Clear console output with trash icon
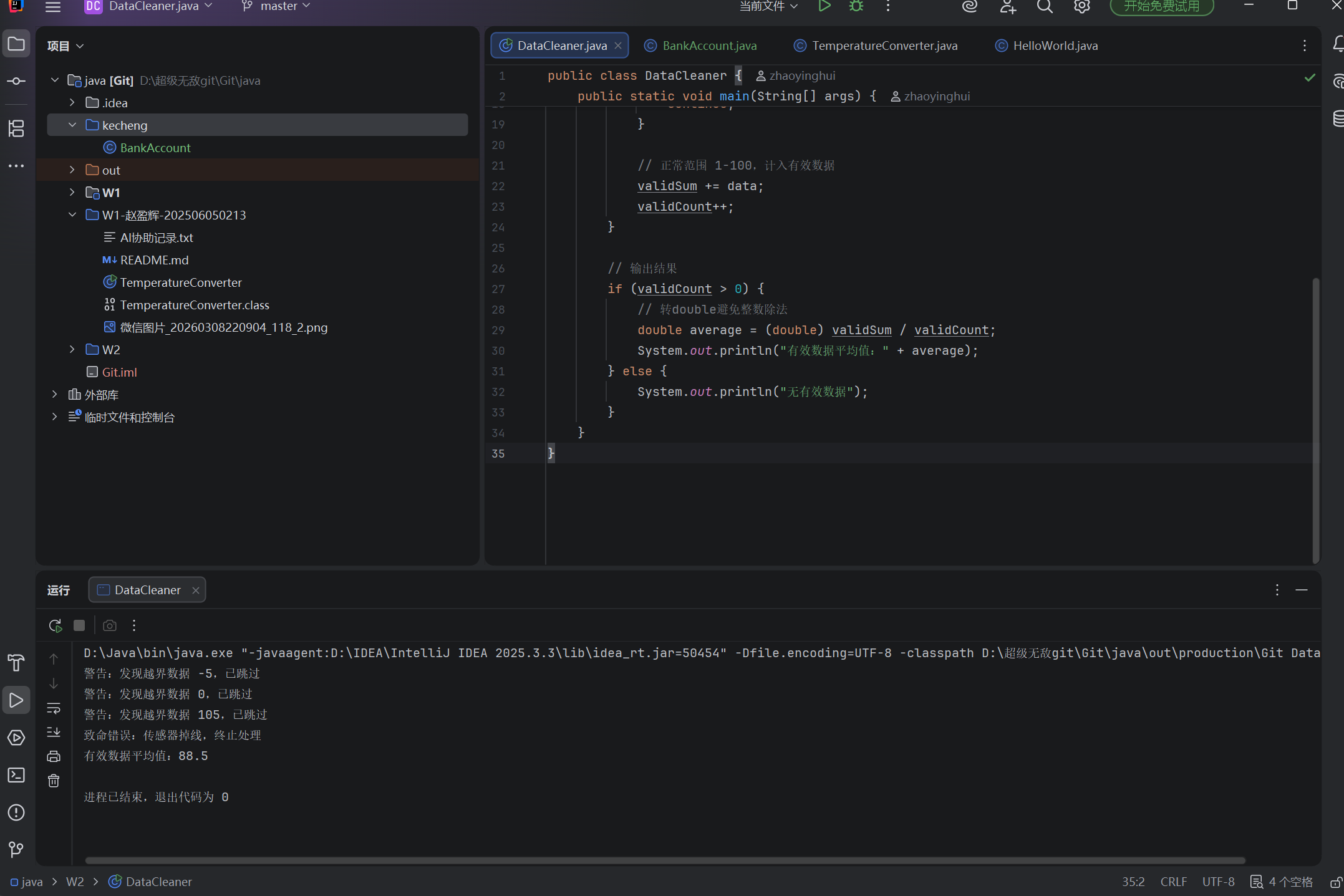 (54, 781)
